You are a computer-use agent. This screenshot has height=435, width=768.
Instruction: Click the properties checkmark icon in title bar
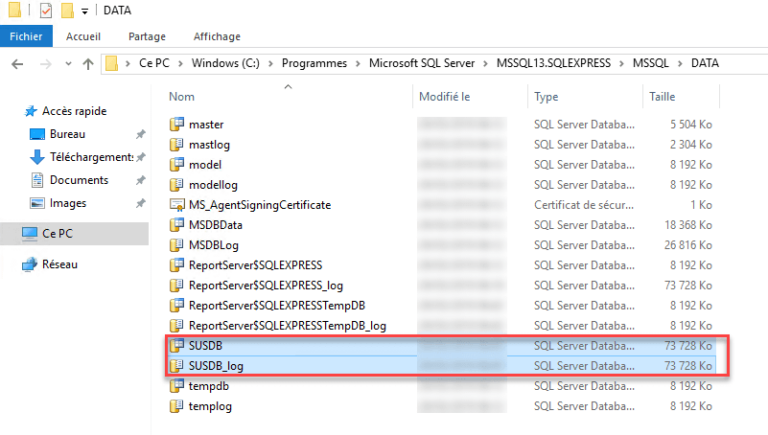(x=46, y=12)
